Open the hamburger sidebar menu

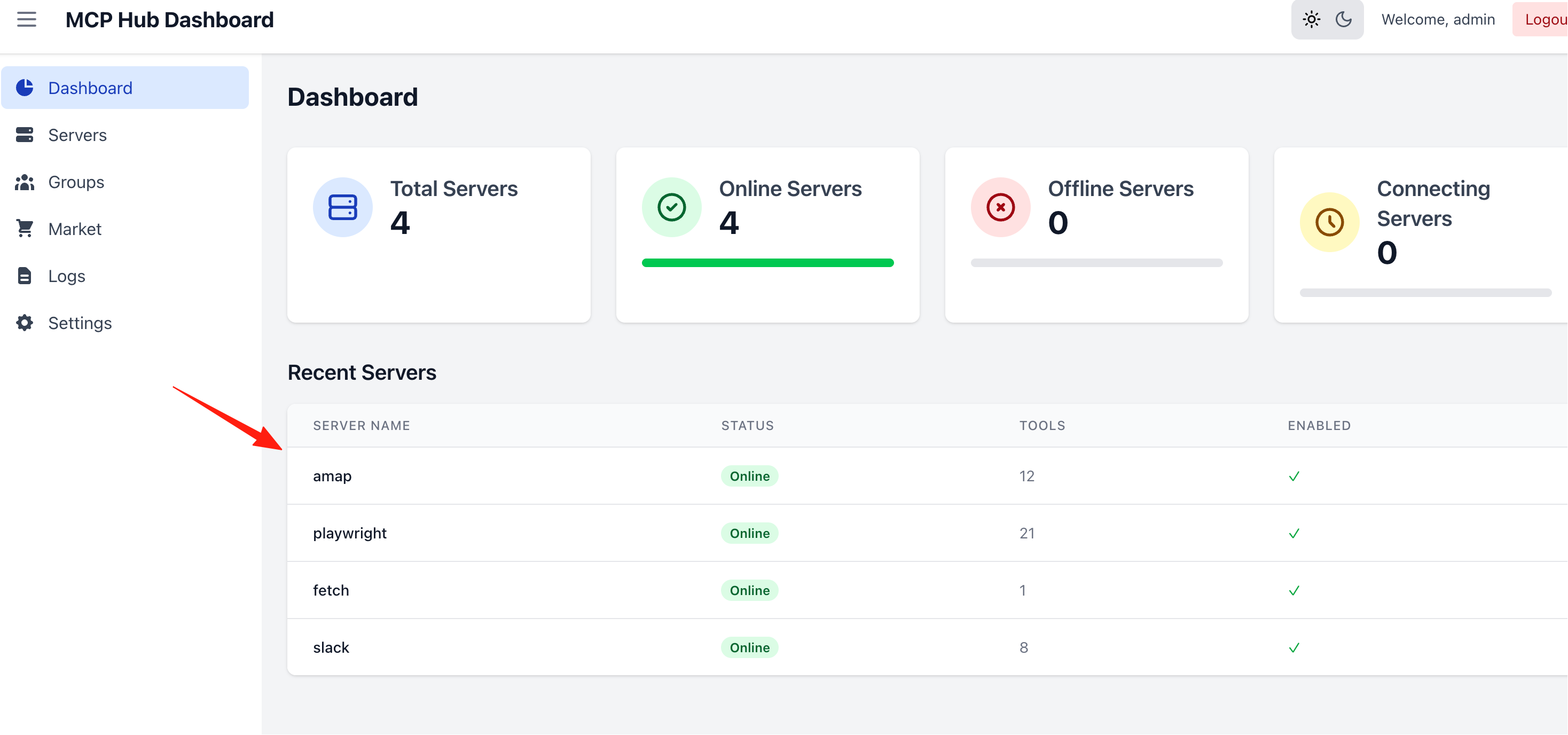point(26,19)
